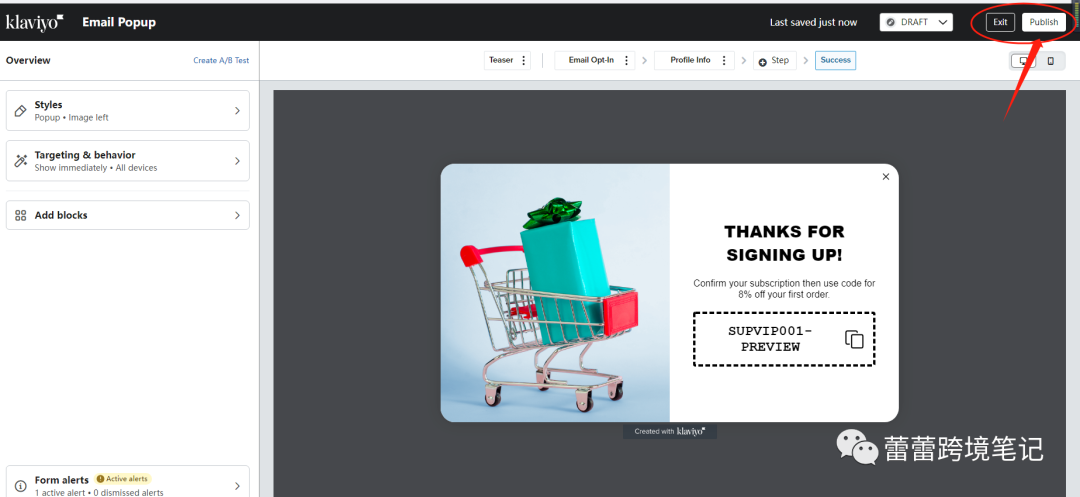Click the arrow after Profile Info
This screenshot has width=1080, height=497.
(x=744, y=61)
